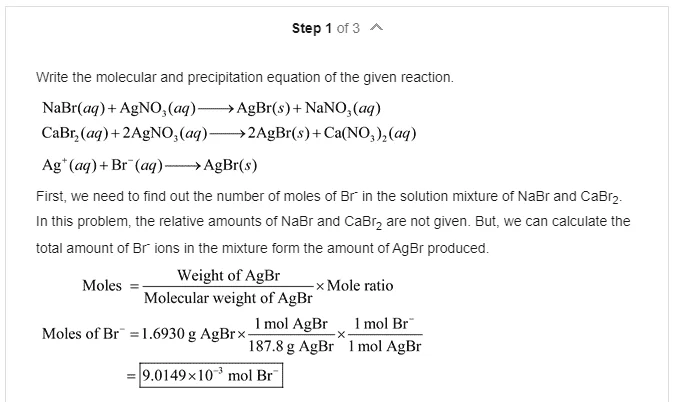Click the paragraph line starting 'First, we need'
The image size is (676, 402).
point(329,197)
